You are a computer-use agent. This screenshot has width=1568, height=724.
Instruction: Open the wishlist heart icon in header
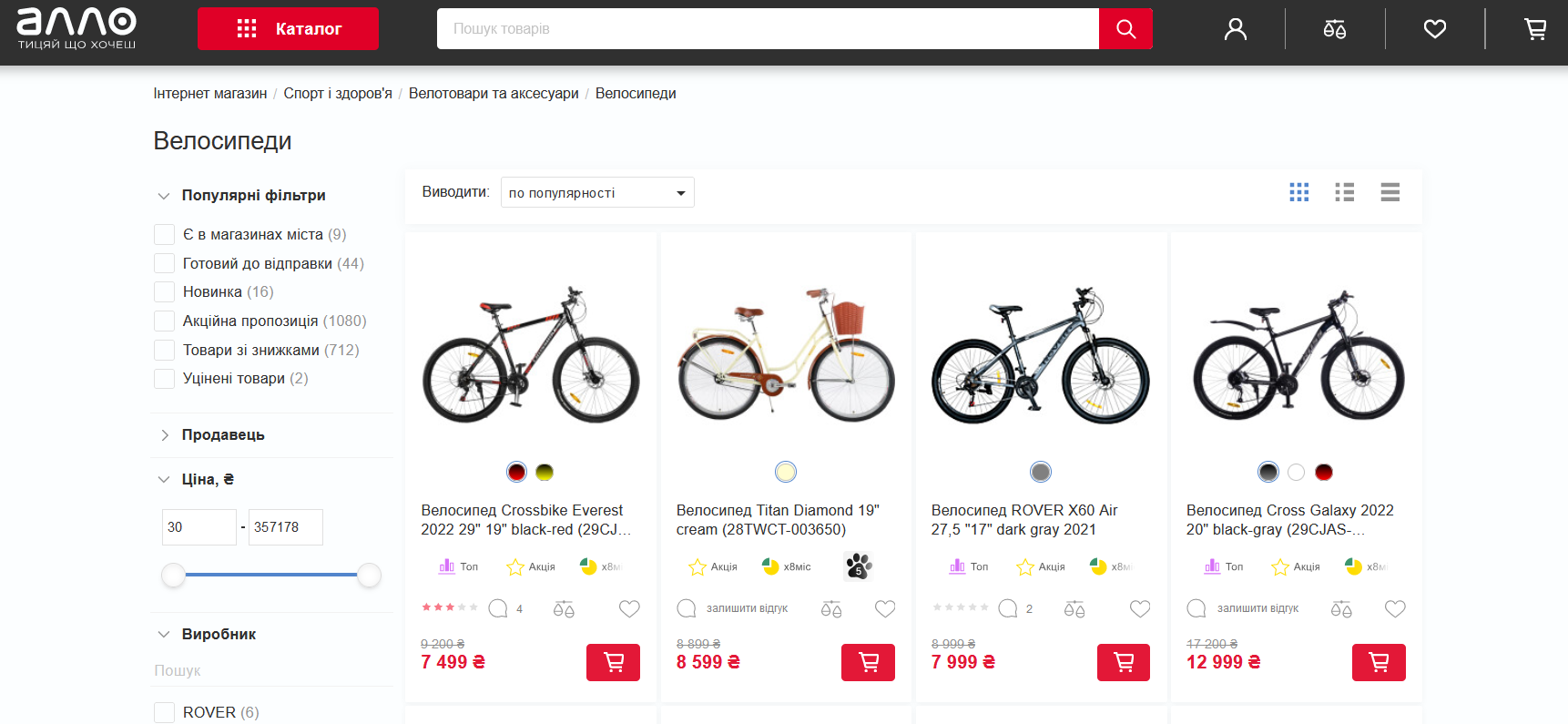1435,29
